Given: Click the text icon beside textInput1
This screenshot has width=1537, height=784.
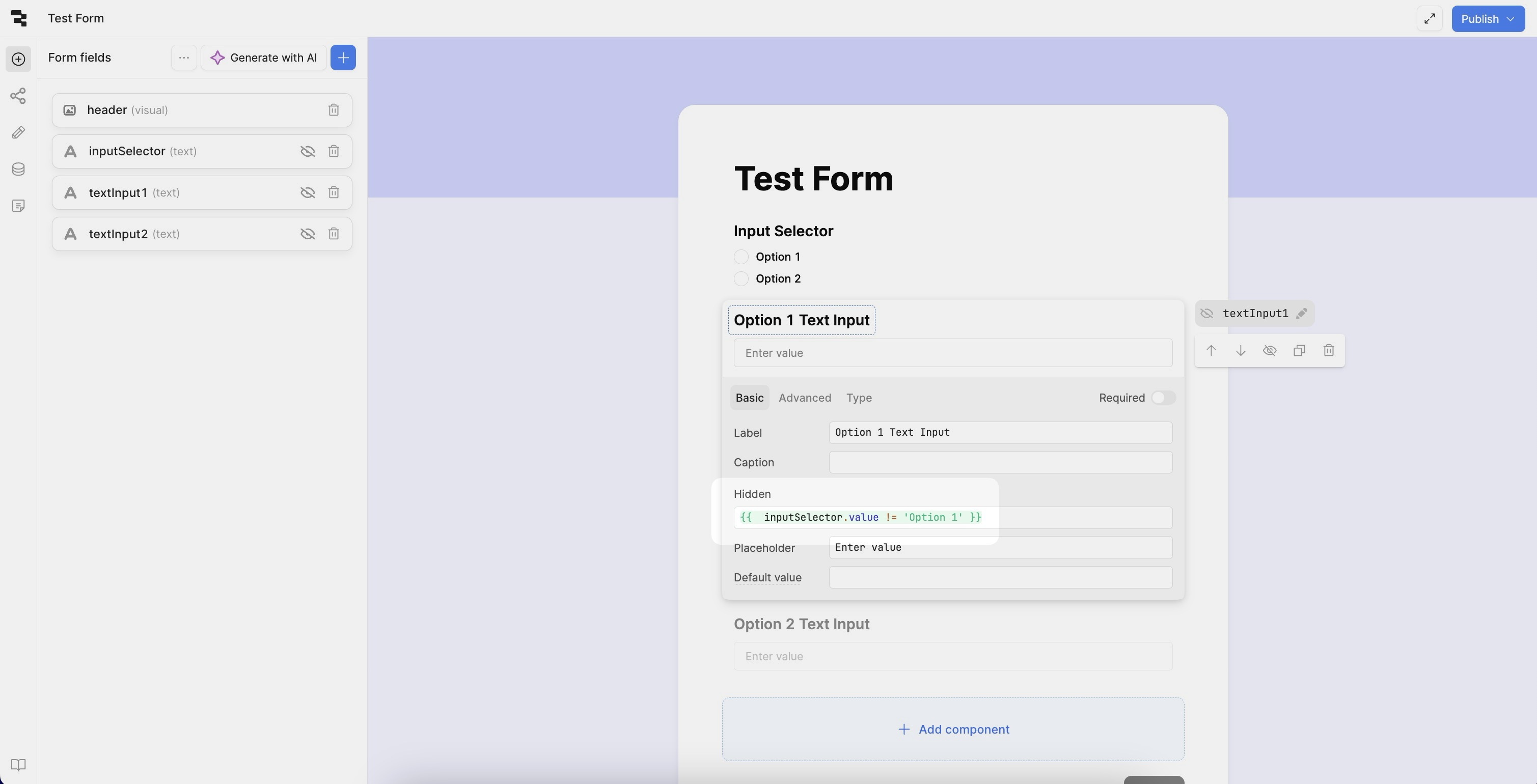Looking at the screenshot, I should (70, 193).
